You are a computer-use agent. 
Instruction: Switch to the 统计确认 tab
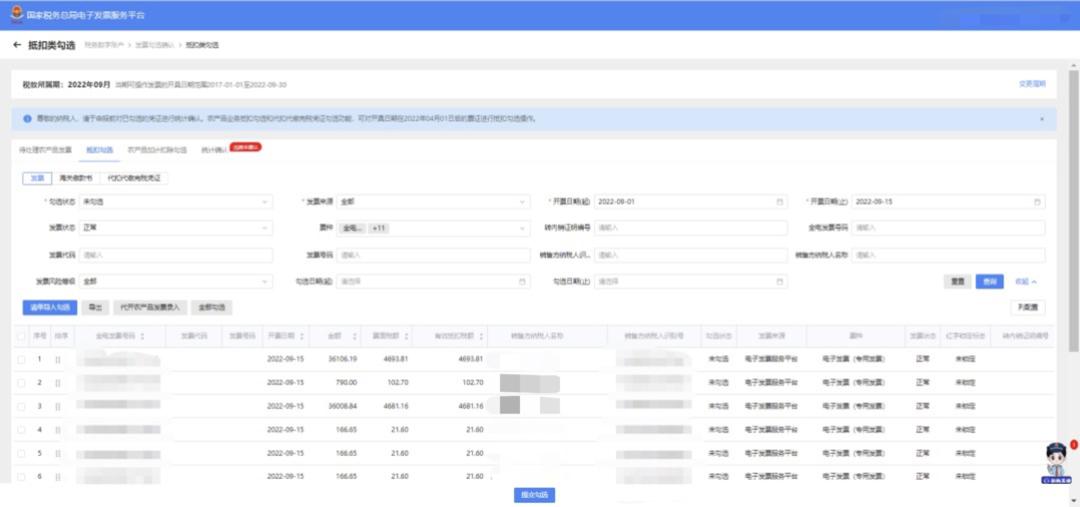213,149
